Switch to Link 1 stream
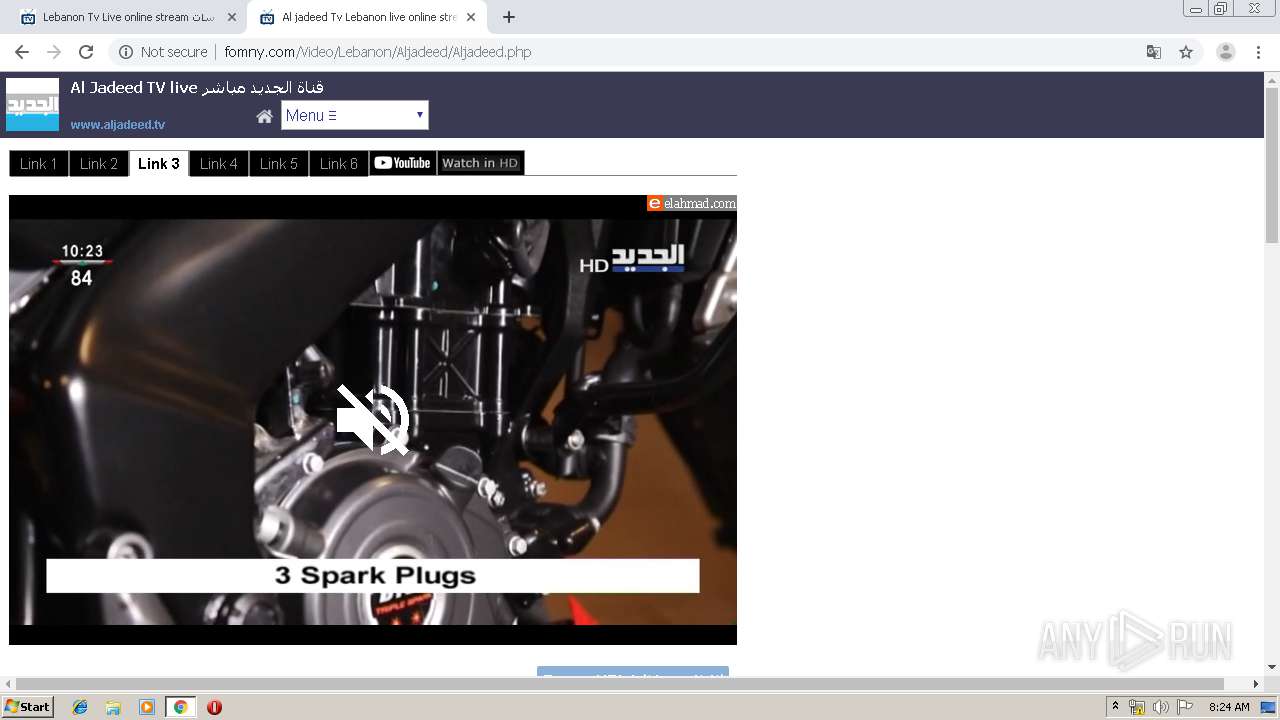This screenshot has height=720, width=1280. point(39,163)
